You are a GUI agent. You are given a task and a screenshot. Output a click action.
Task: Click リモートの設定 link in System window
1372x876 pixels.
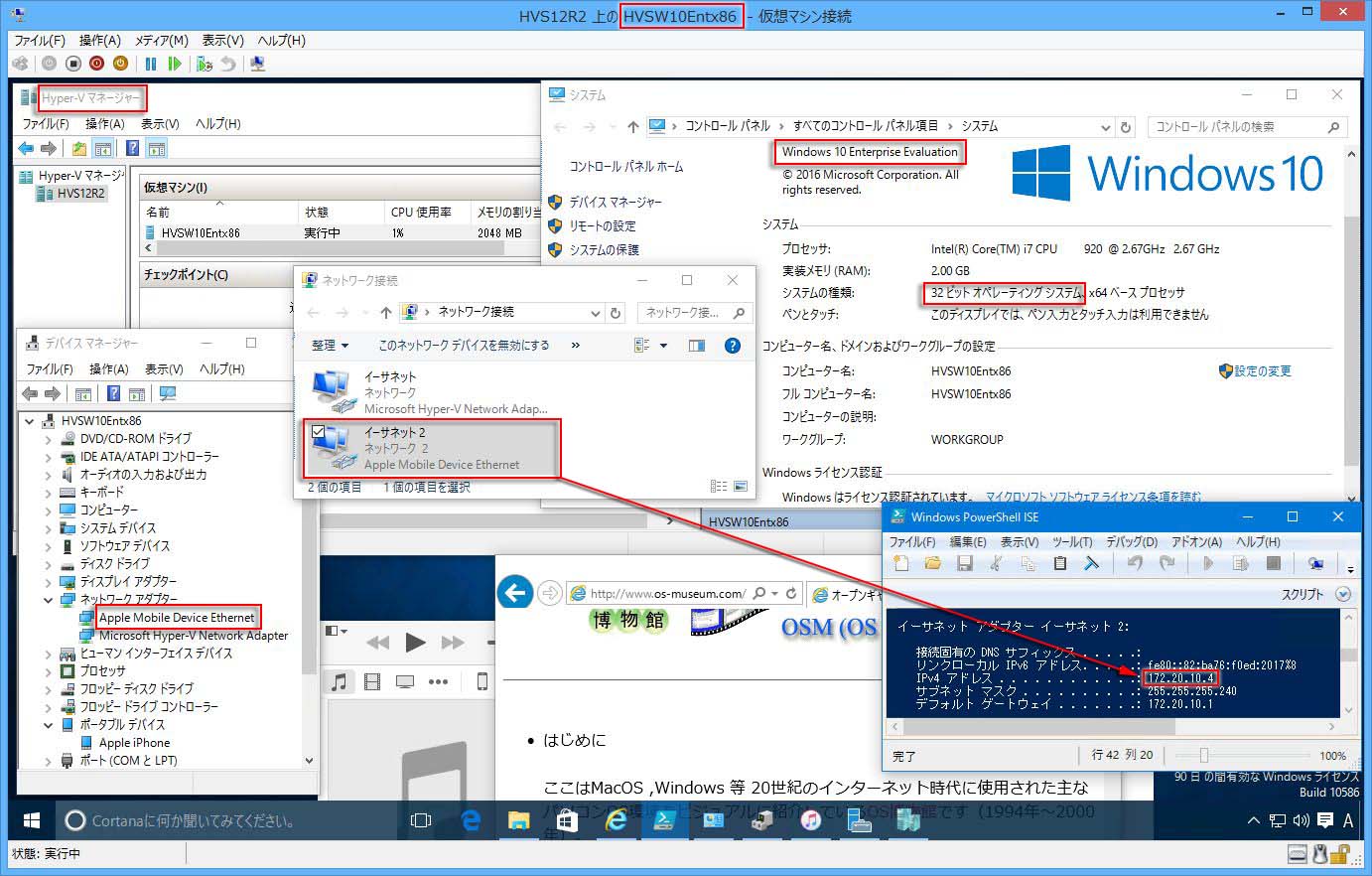(x=603, y=225)
